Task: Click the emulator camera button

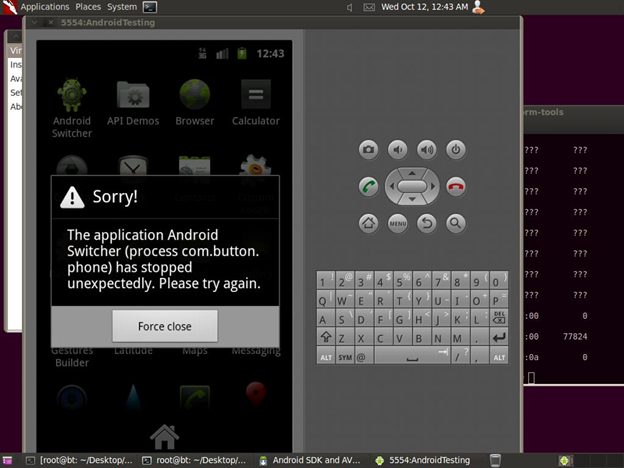Action: coord(369,150)
